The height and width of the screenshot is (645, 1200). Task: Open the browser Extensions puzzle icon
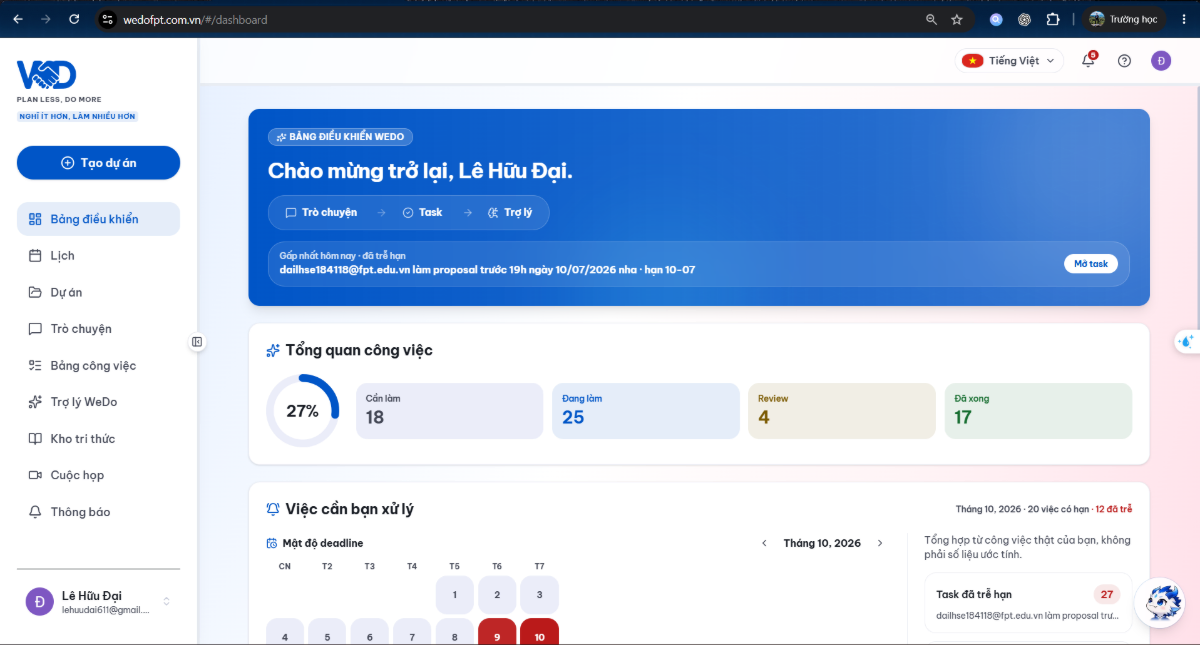[x=1053, y=19]
